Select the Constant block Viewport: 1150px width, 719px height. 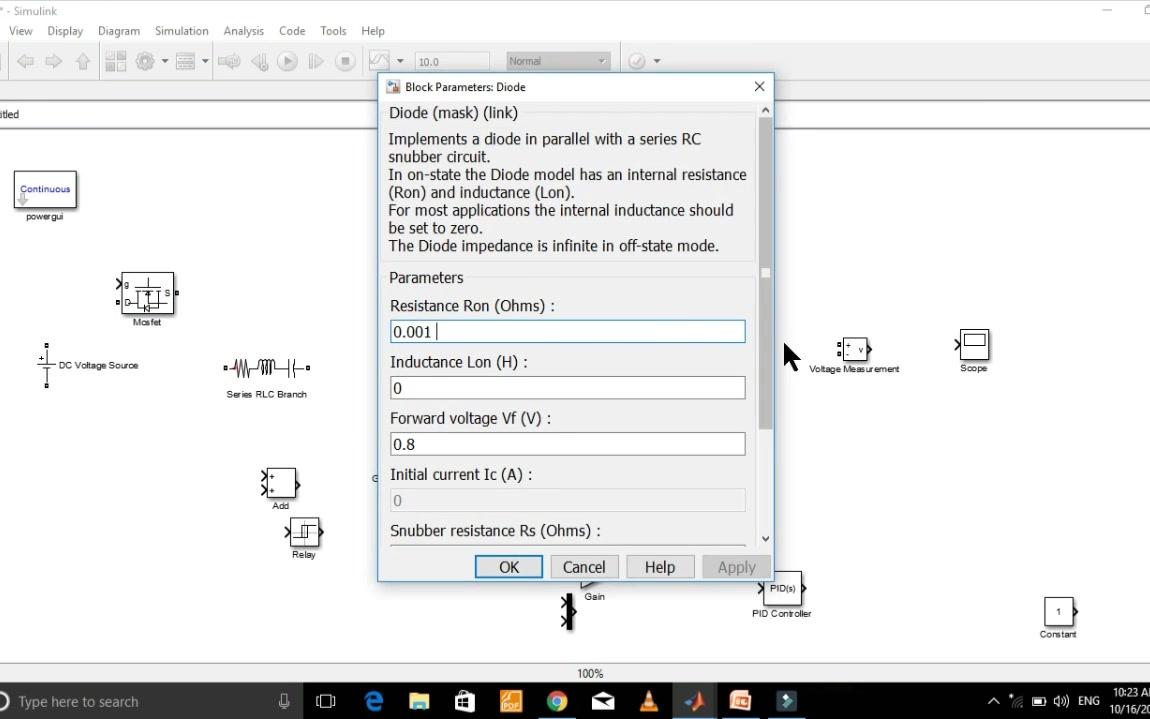tap(1058, 611)
